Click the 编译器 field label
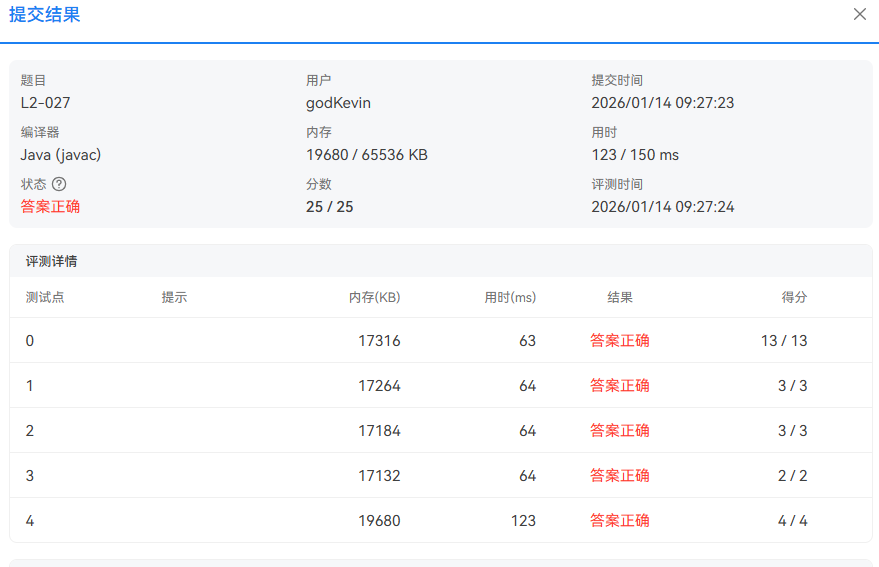 coord(40,132)
